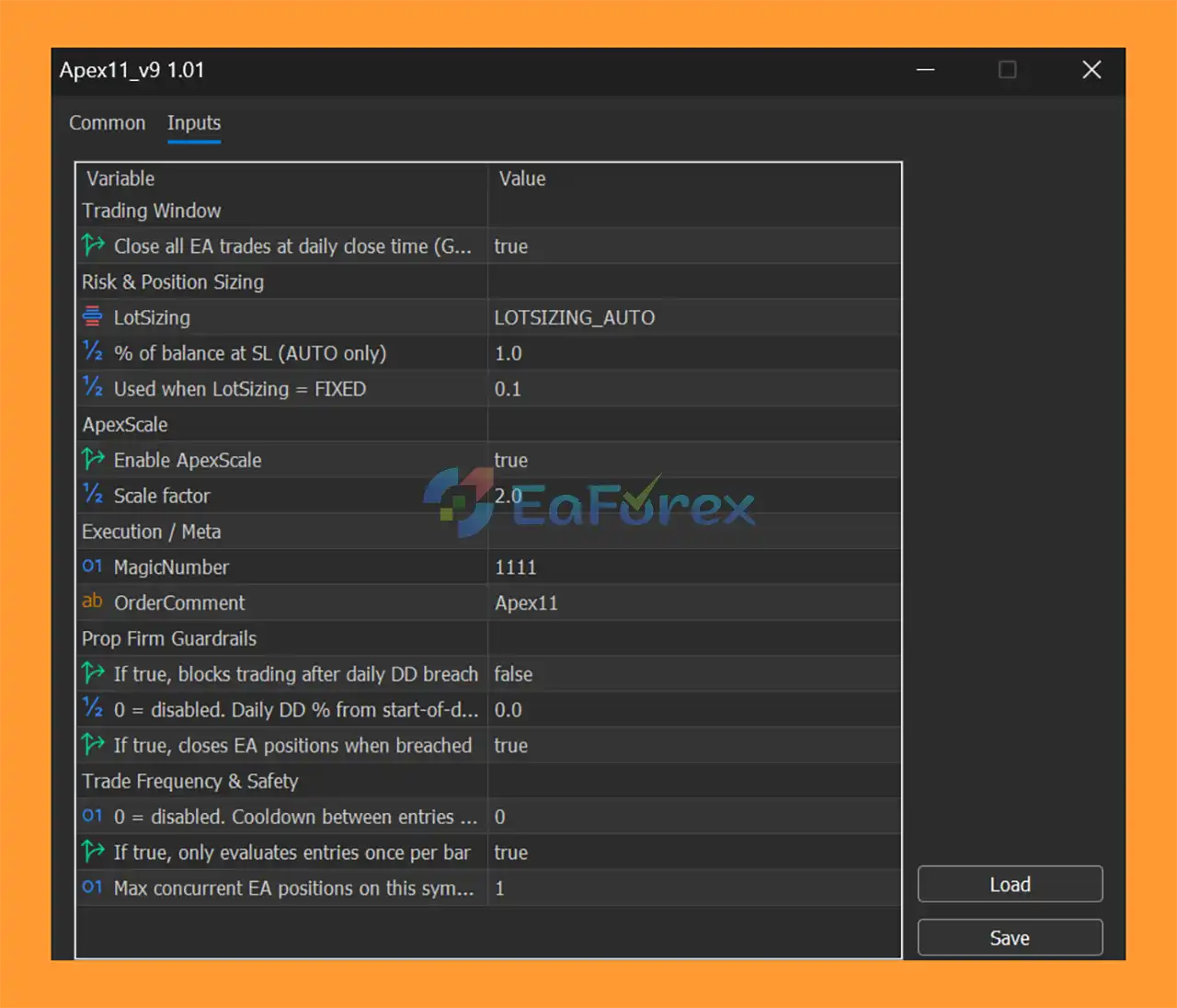This screenshot has width=1177, height=1008.
Task: Toggle the blocks trading after daily DD breach value
Action: (x=513, y=674)
